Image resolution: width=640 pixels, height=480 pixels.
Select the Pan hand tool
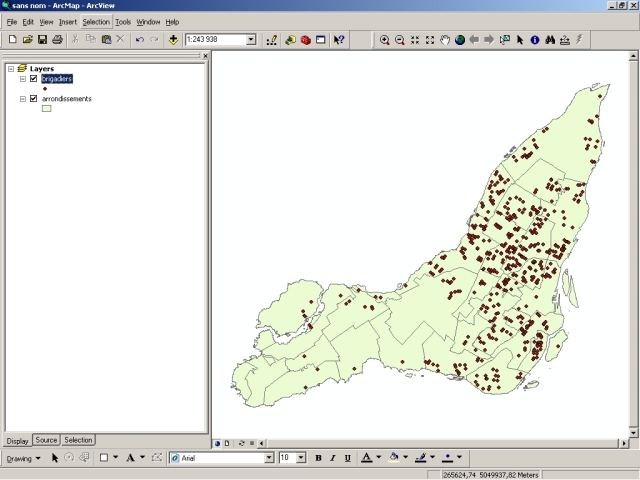(445, 40)
